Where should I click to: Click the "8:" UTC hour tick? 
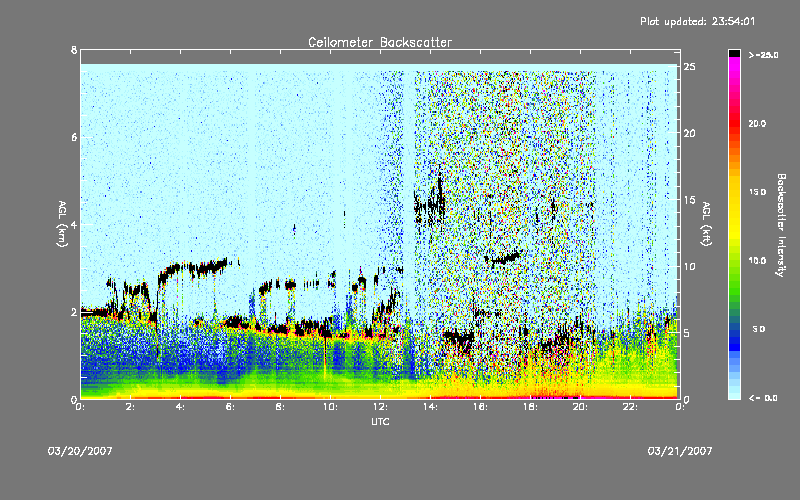point(281,407)
